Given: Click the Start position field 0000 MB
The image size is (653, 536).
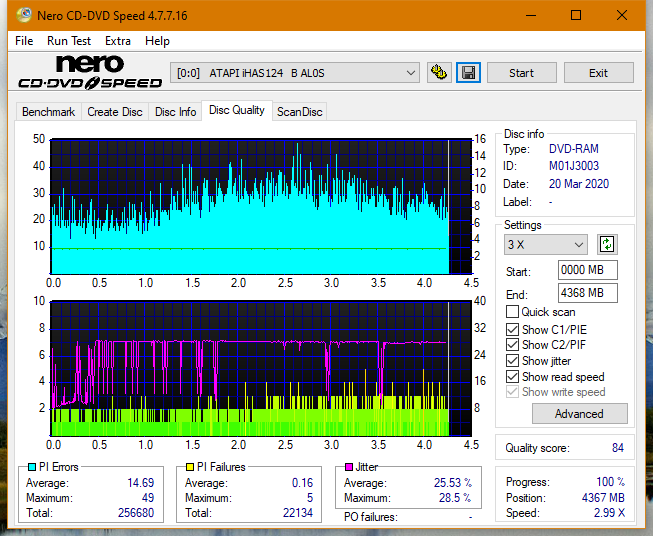Looking at the screenshot, I should [x=588, y=270].
